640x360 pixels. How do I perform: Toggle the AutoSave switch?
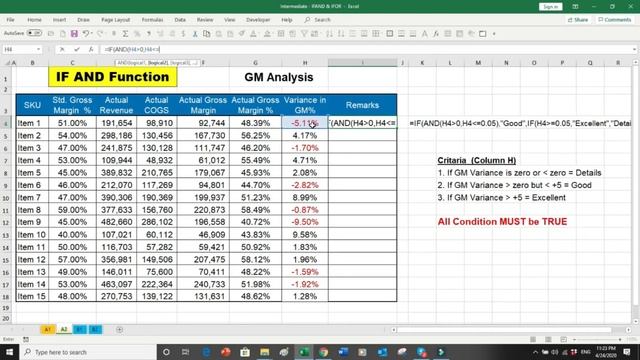click(35, 33)
